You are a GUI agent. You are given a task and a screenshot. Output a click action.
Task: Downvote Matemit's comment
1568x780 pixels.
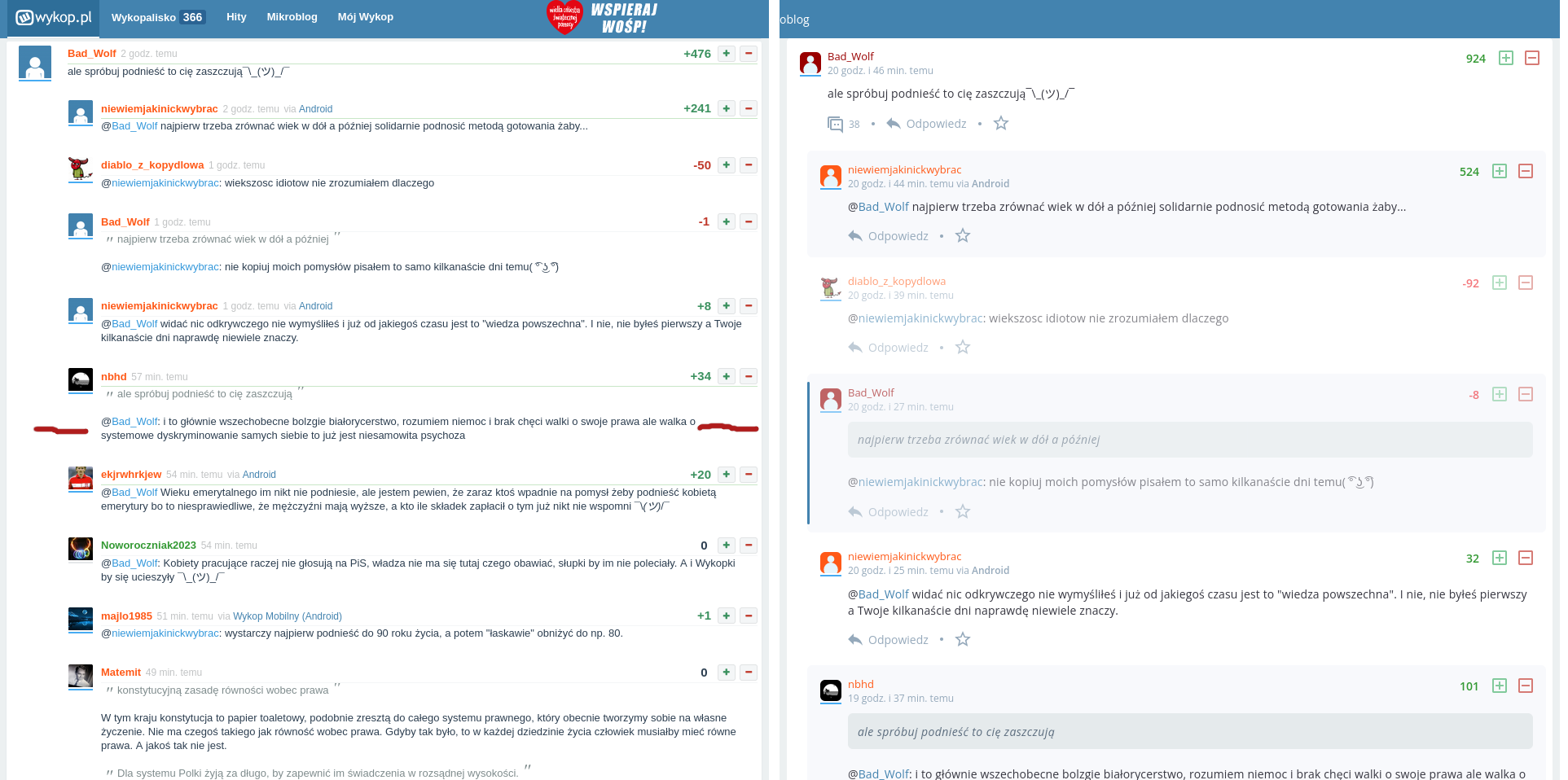pyautogui.click(x=749, y=673)
